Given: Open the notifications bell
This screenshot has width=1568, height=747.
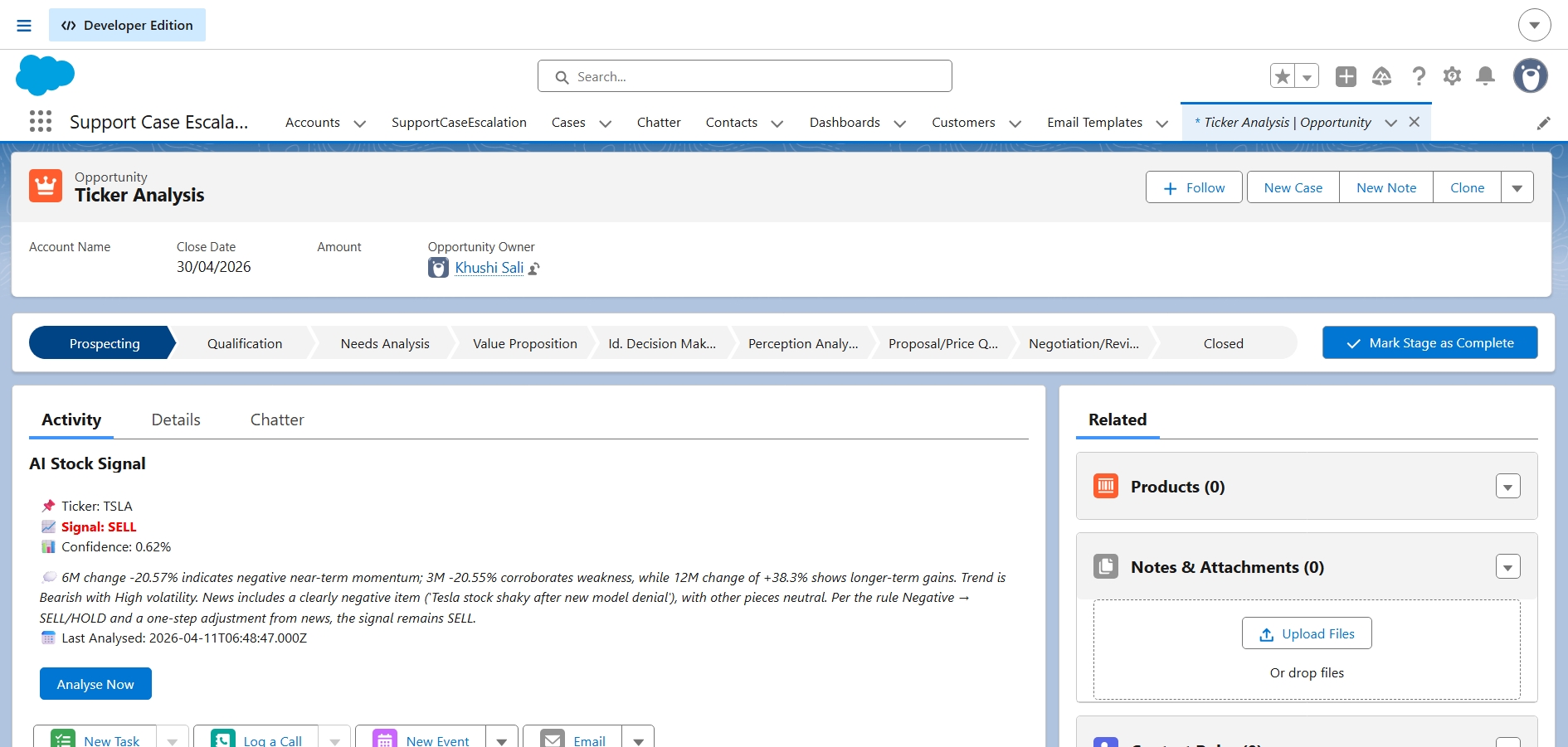Looking at the screenshot, I should coord(1486,76).
